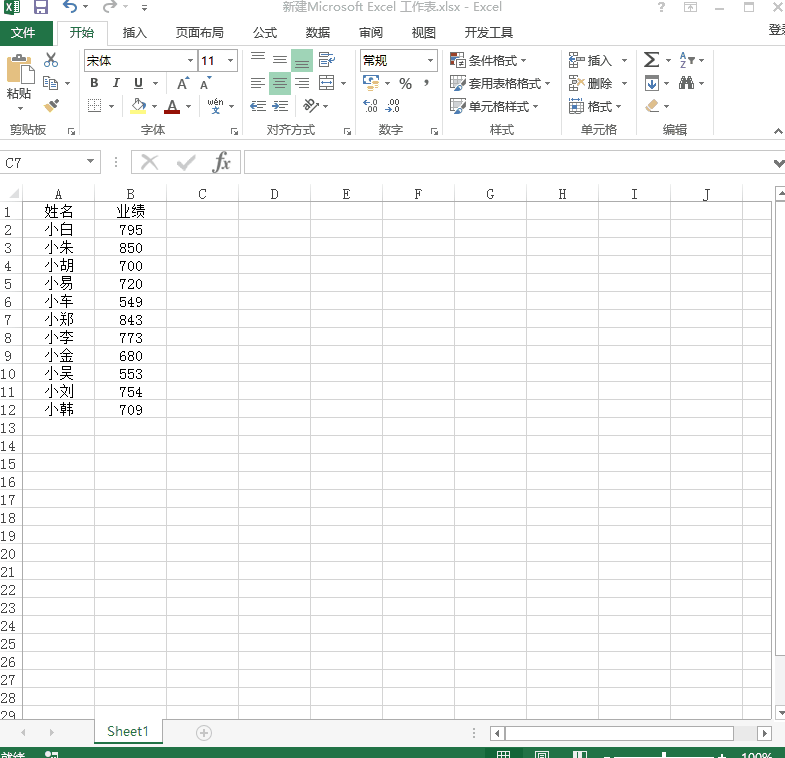Viewport: 785px width, 758px height.
Task: Open Find and Select binoculars
Action: tap(686, 83)
